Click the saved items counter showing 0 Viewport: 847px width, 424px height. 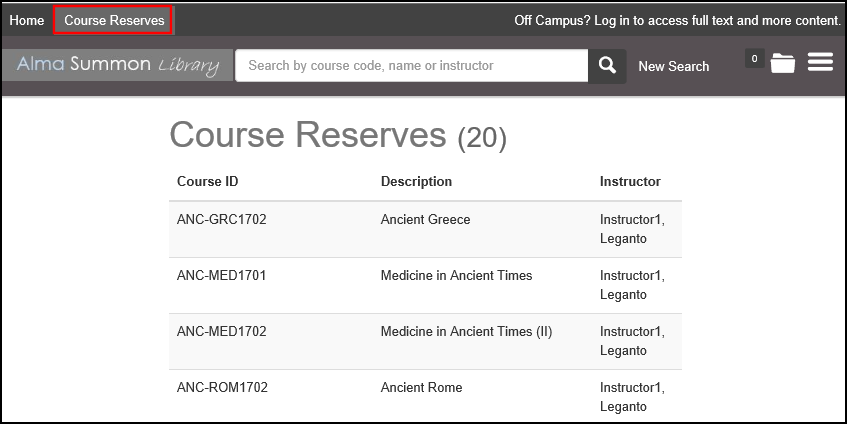[754, 58]
